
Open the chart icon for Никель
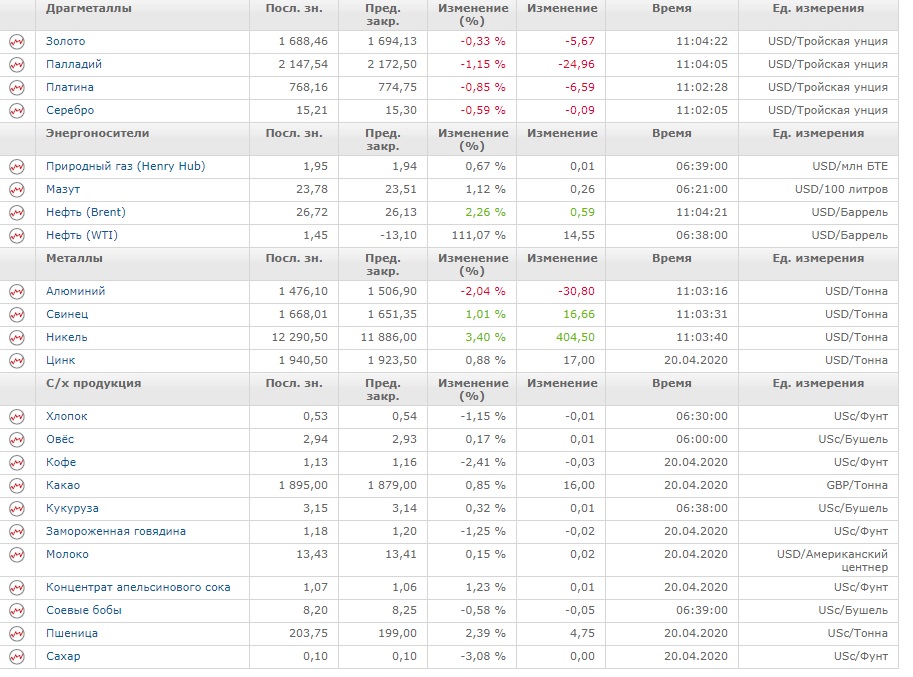tap(16, 338)
